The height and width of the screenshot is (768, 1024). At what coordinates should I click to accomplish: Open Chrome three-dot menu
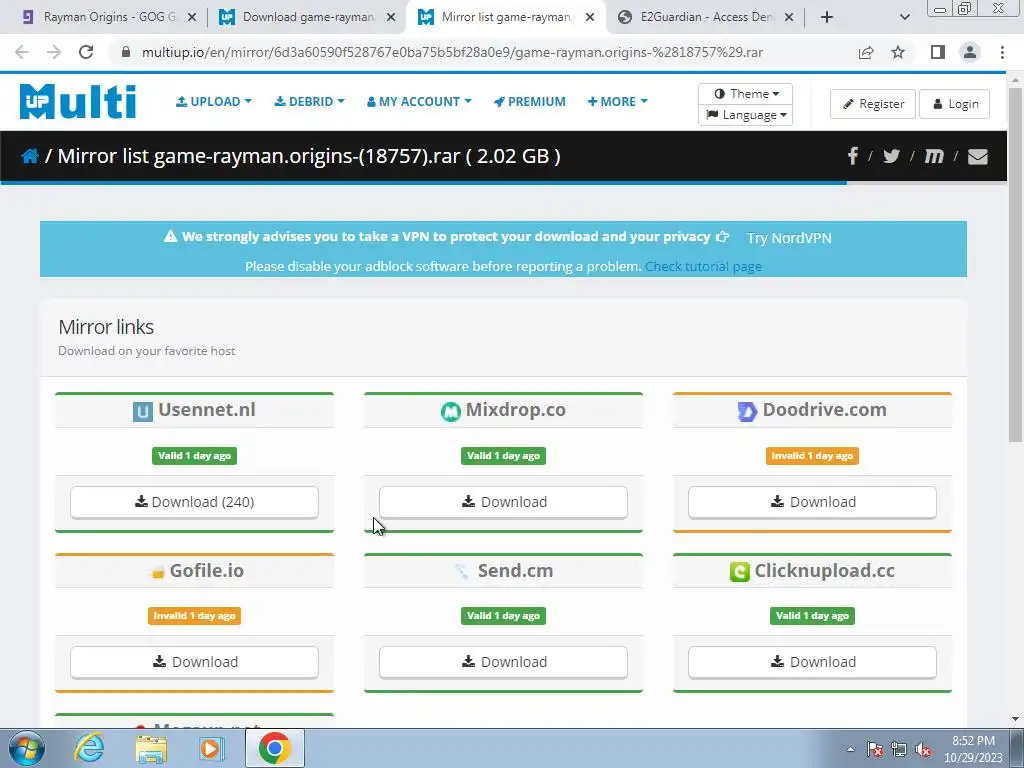1002,52
